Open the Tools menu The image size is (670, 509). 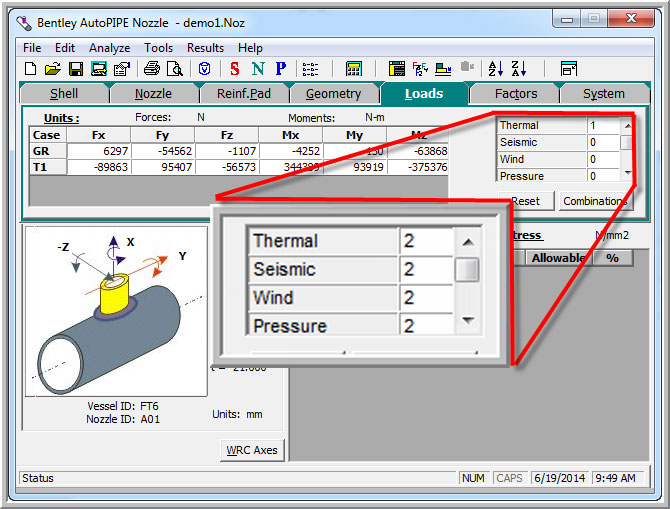(x=159, y=48)
